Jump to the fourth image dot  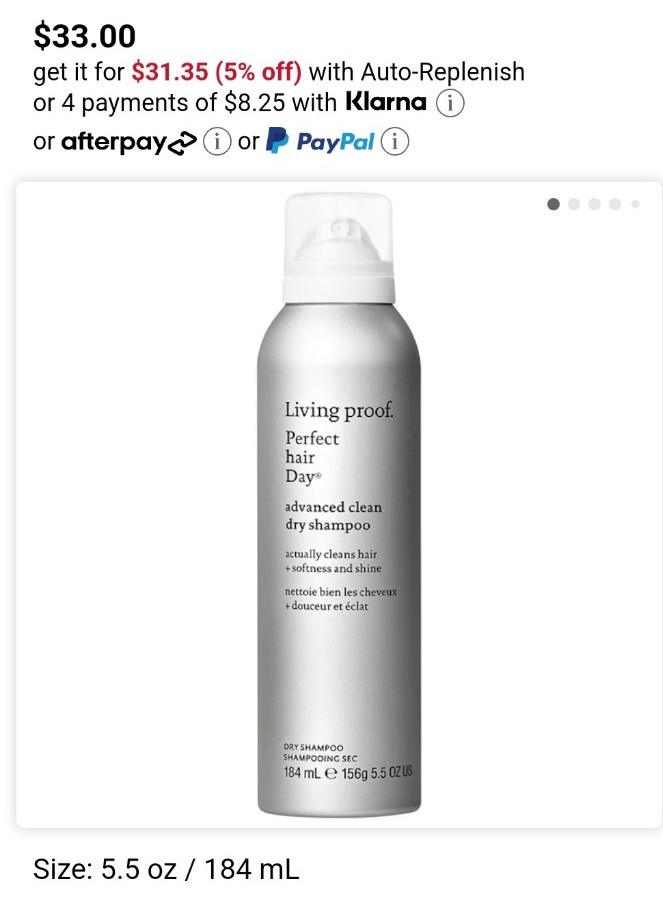[x=615, y=204]
